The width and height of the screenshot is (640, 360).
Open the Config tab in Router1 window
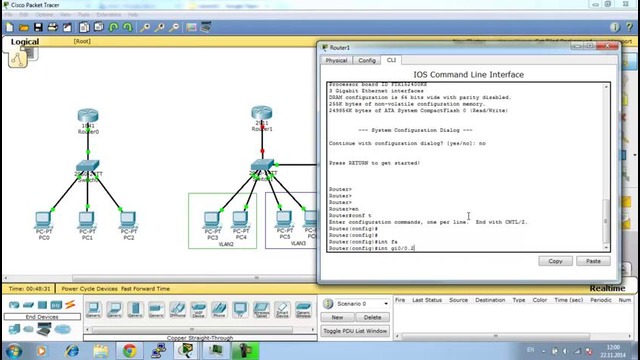[367, 60]
